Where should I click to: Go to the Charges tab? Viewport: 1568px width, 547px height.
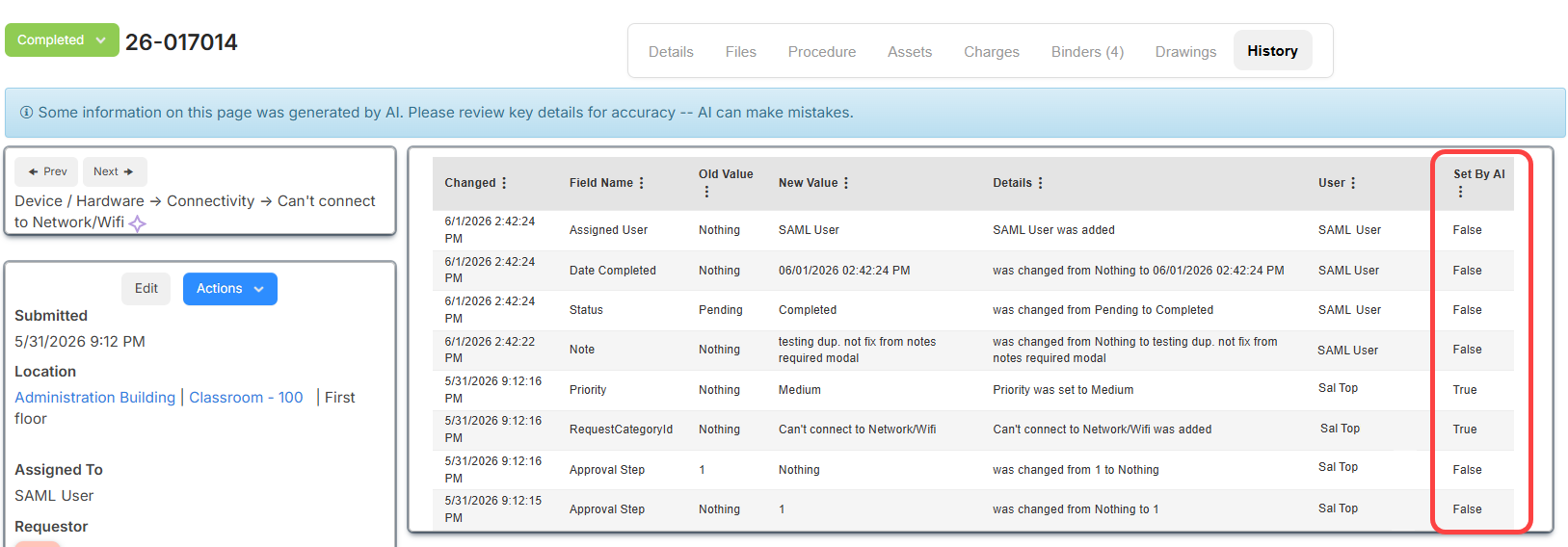click(992, 52)
